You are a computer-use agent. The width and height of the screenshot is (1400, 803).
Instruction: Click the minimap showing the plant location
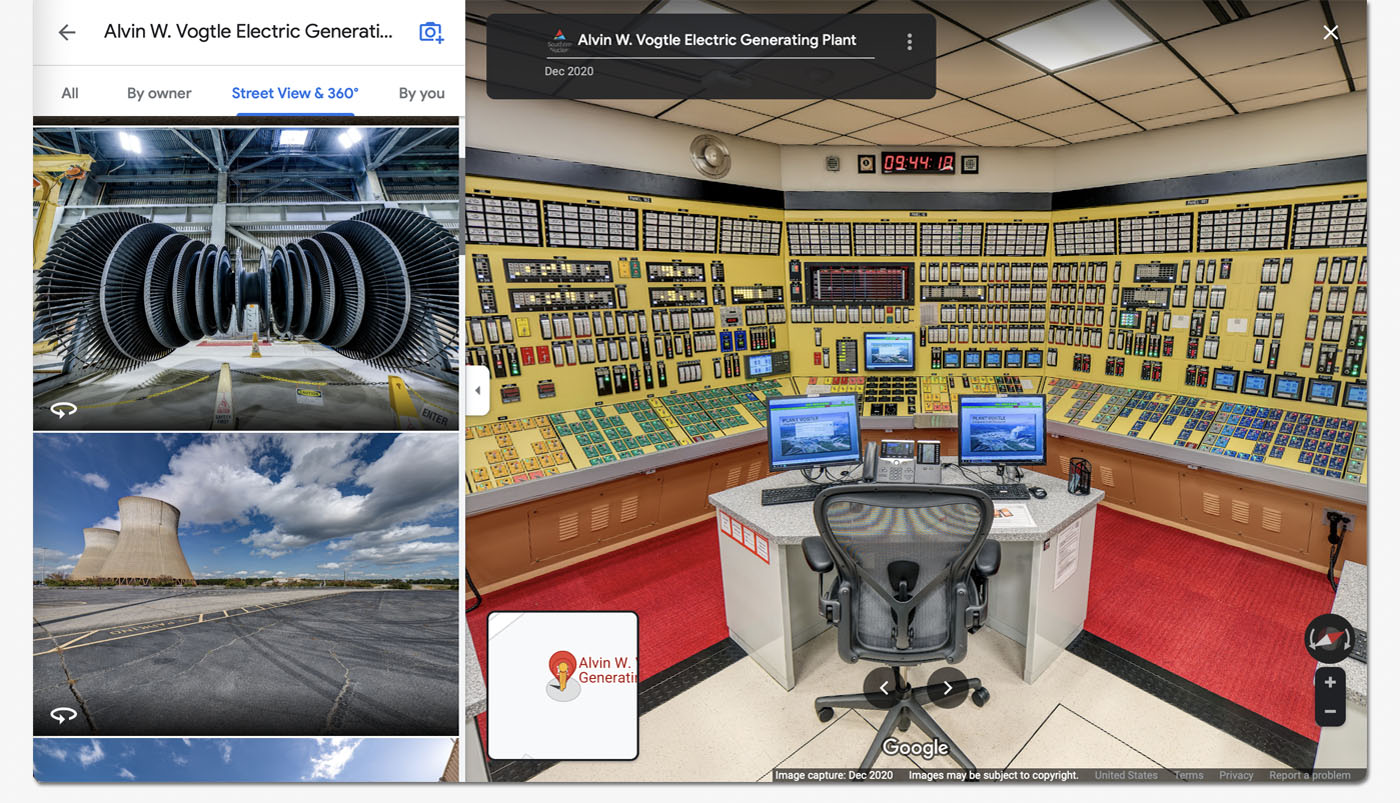point(563,685)
